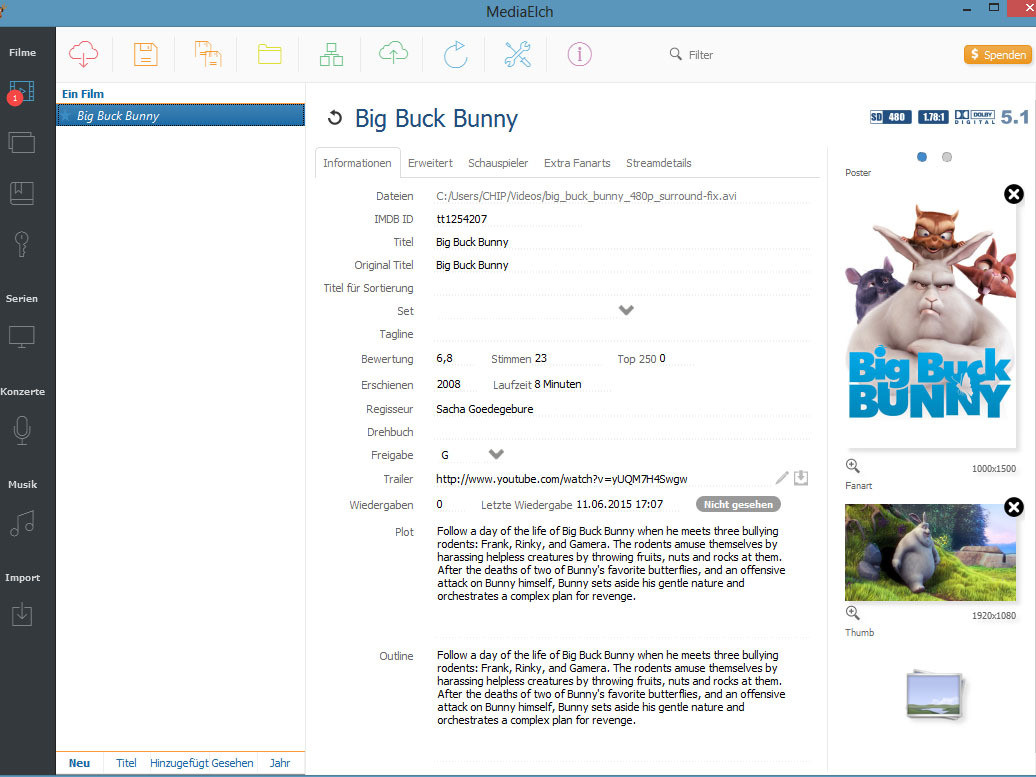The image size is (1036, 777).
Task: Click the empty Thumb placeholder image
Action: (x=934, y=695)
